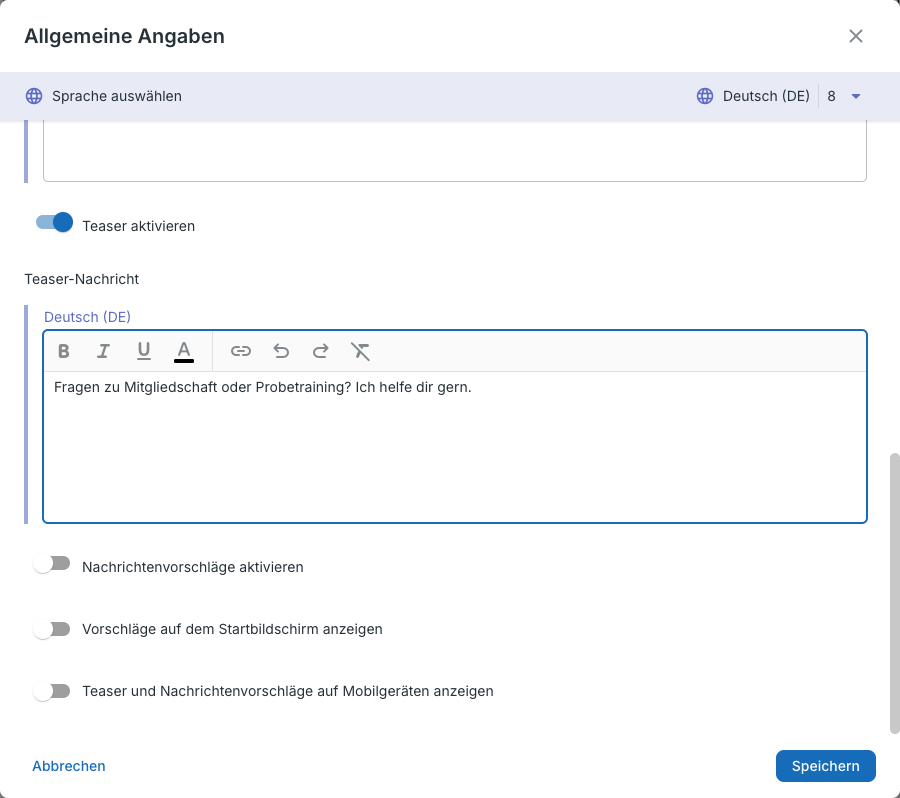The image size is (900, 798).
Task: Apply italic formatting in the editor
Action: (x=103, y=351)
